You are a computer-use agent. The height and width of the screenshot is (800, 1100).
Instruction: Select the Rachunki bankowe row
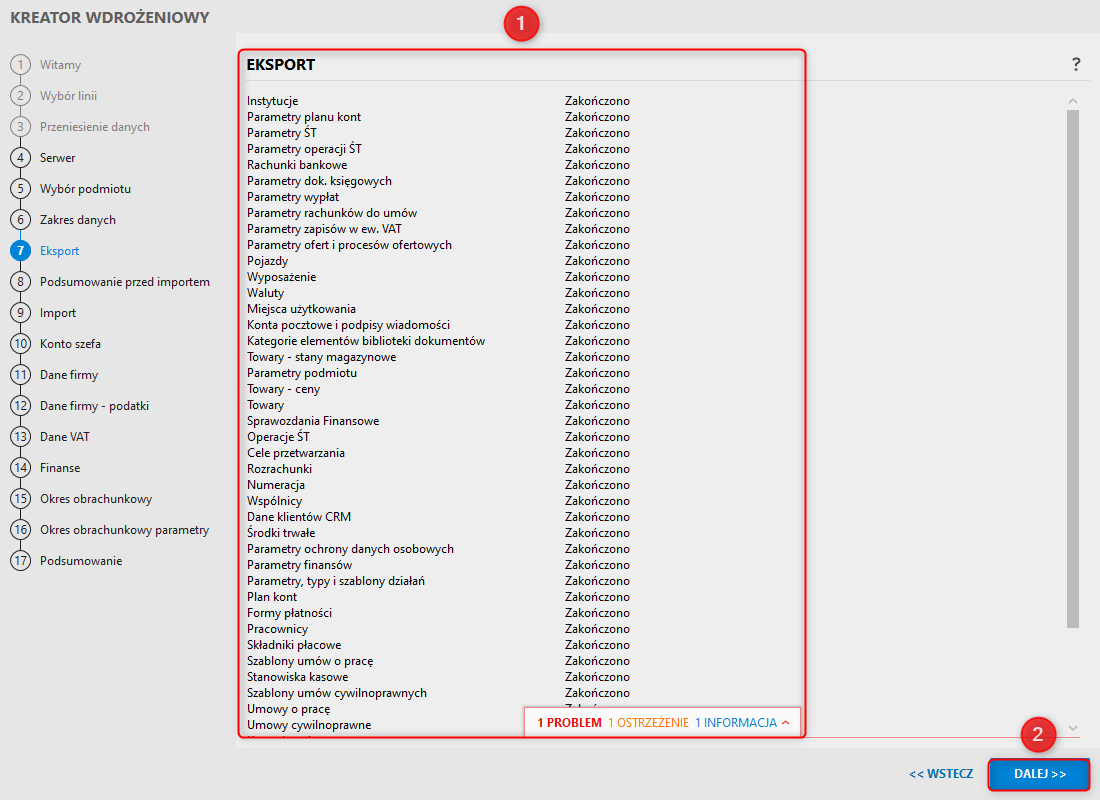[x=438, y=165]
